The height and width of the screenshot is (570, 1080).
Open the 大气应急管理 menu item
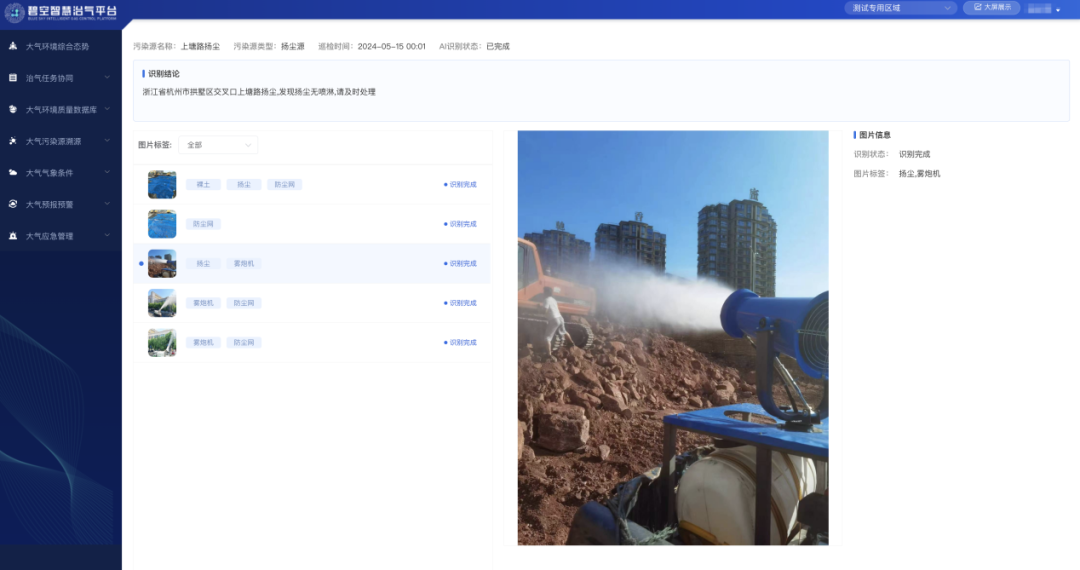pyautogui.click(x=50, y=236)
